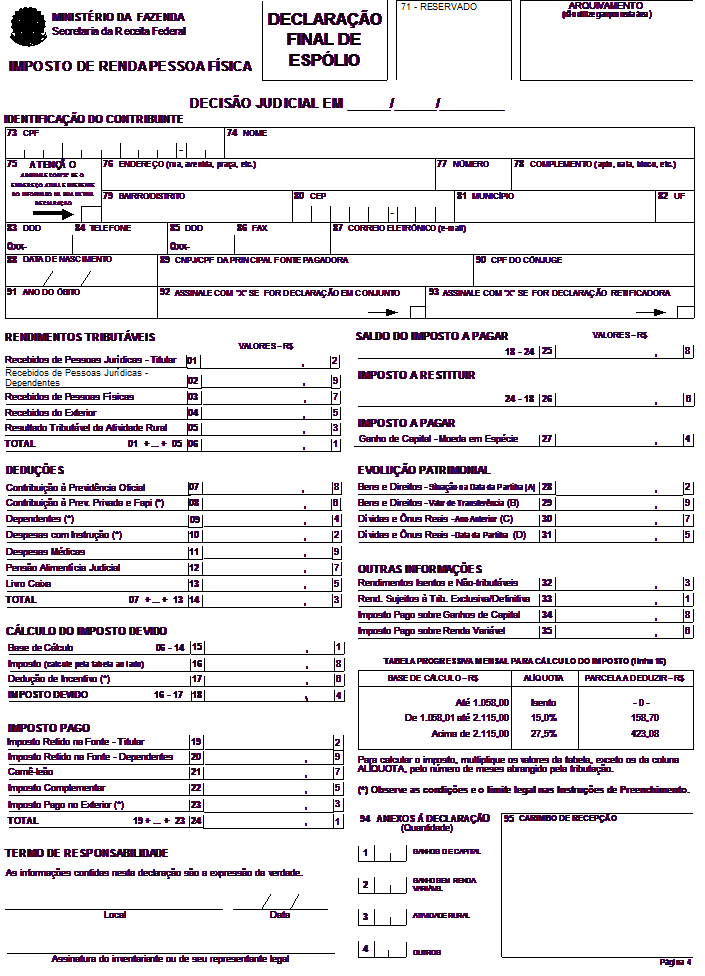Click the 71 - RESERVADO box
The height and width of the screenshot is (976, 705).
(x=453, y=40)
